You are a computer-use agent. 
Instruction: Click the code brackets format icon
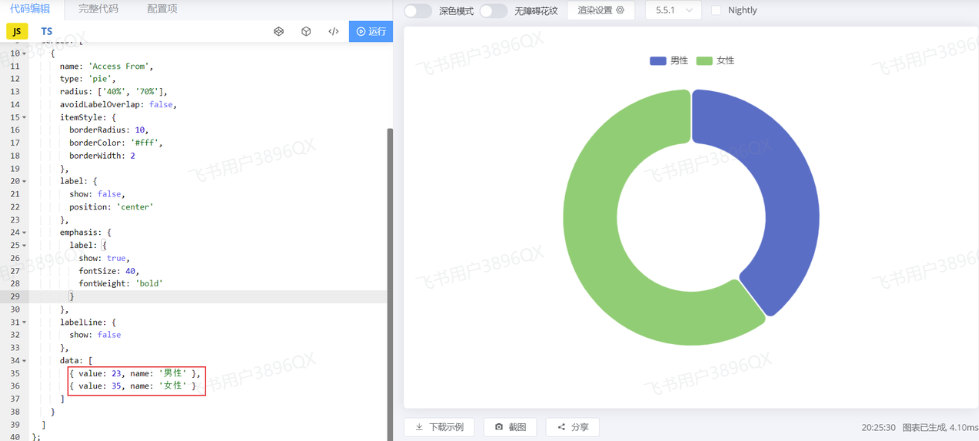333,31
